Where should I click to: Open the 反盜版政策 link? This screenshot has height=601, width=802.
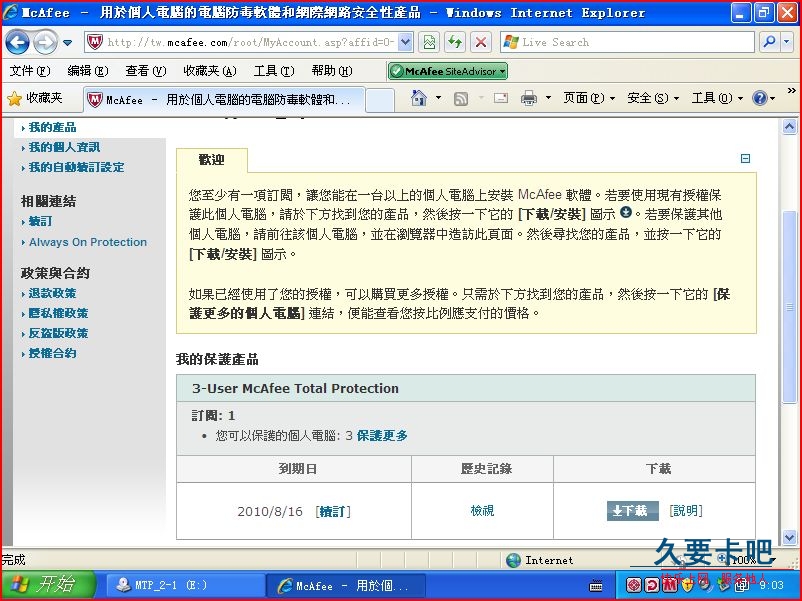pos(58,333)
